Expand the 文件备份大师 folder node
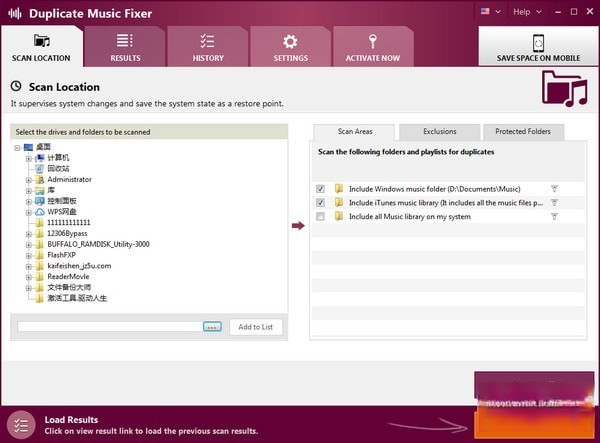This screenshot has width=600, height=443. point(29,288)
